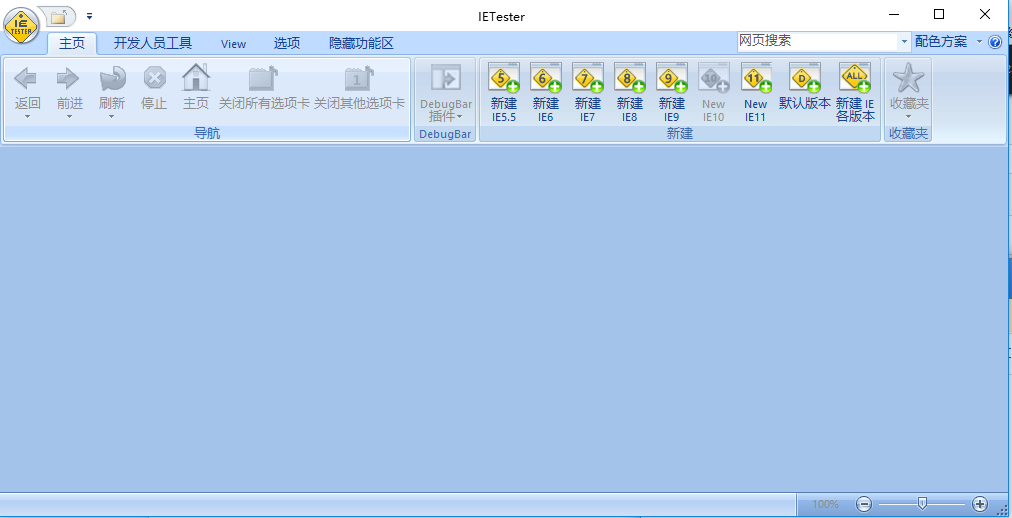
Task: Click the zoom slider thumb
Action: point(923,503)
